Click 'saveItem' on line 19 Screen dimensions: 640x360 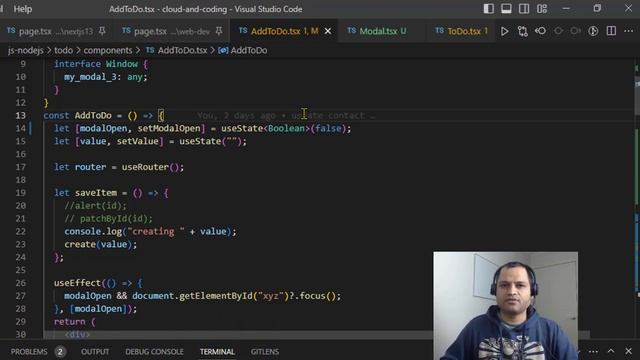96,193
